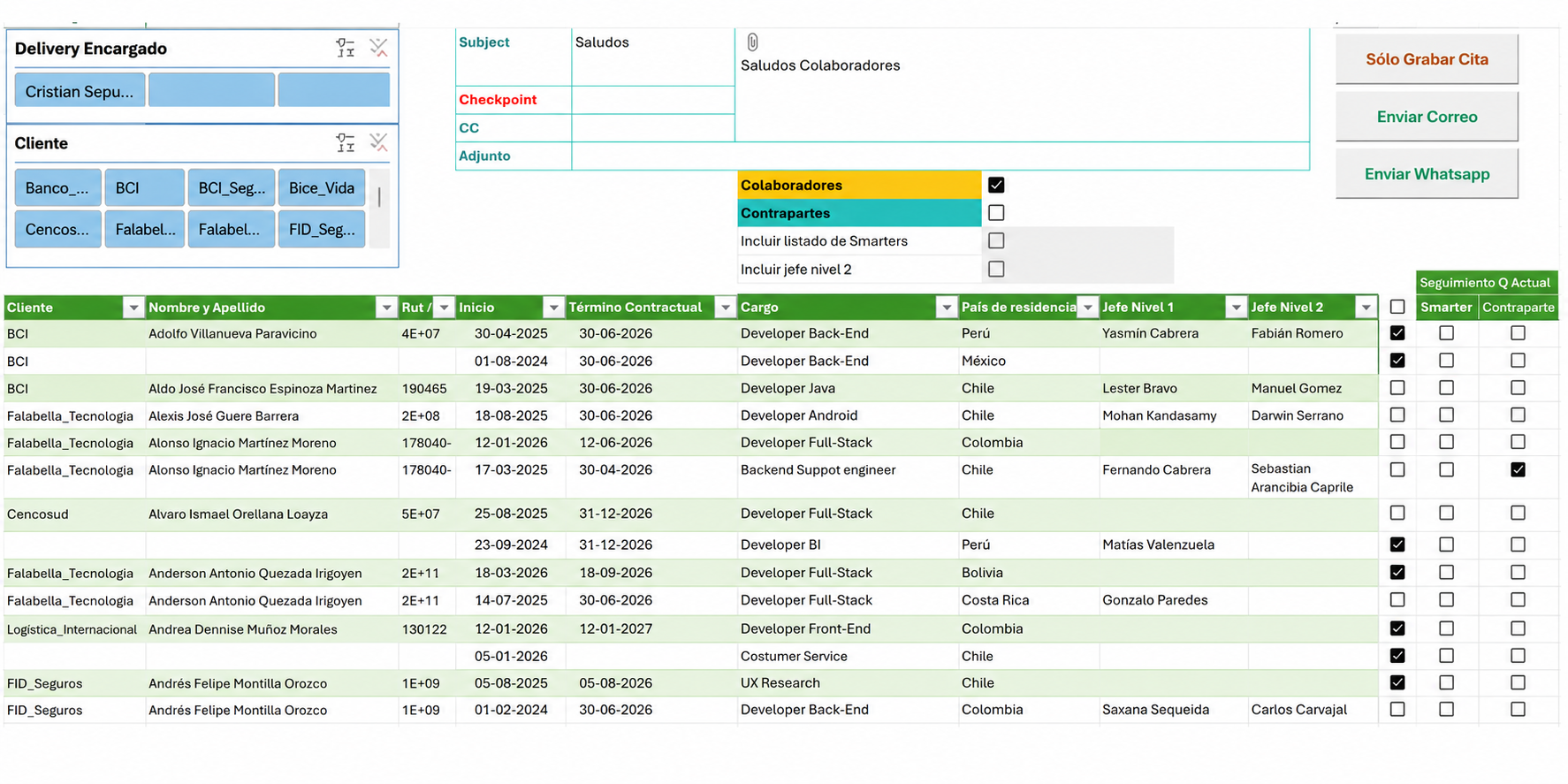Toggle multi-select on Delivery Encargado slicer

click(x=346, y=48)
